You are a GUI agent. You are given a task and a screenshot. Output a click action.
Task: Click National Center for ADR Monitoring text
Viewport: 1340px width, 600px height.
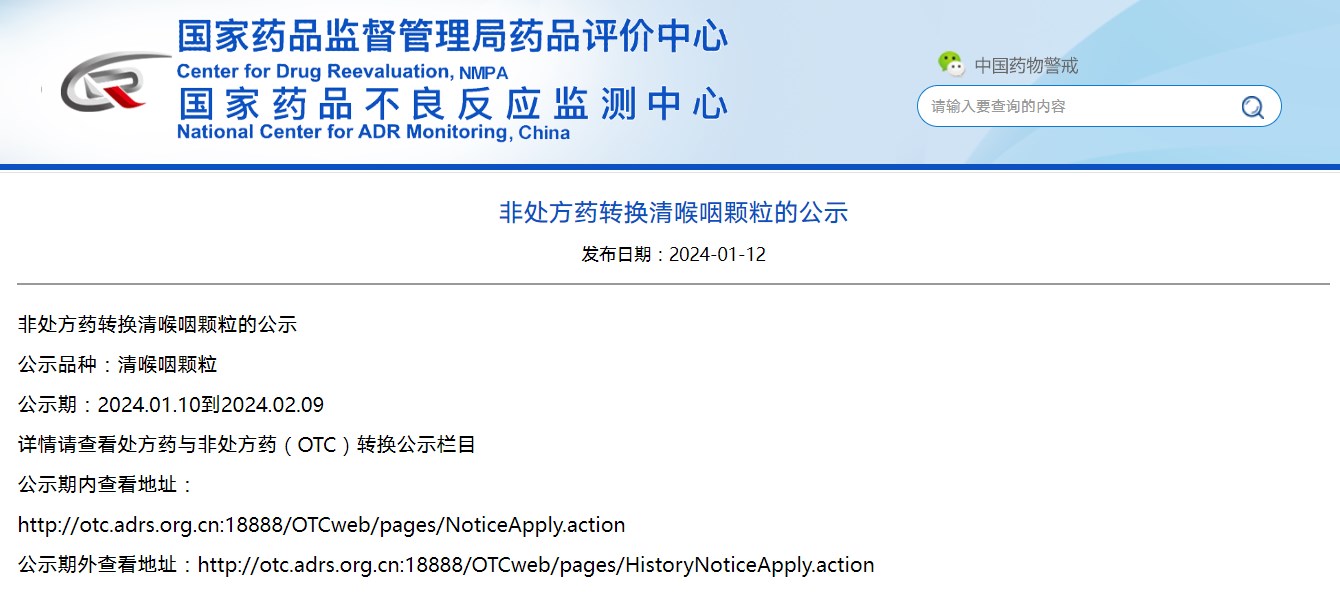tap(373, 132)
